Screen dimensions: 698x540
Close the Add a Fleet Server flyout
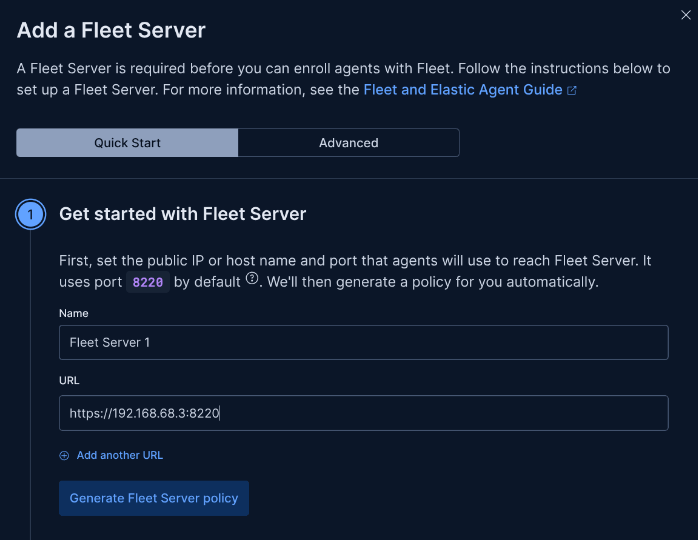pyautogui.click(x=686, y=15)
